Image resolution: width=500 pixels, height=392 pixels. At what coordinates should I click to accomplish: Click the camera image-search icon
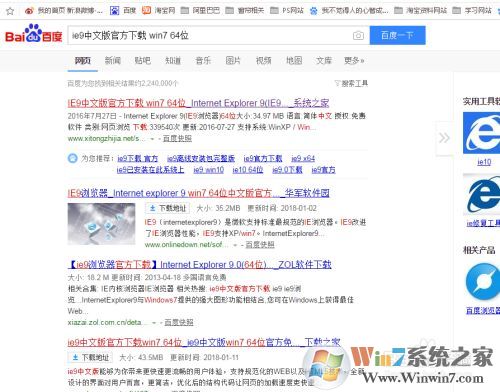tap(358, 35)
